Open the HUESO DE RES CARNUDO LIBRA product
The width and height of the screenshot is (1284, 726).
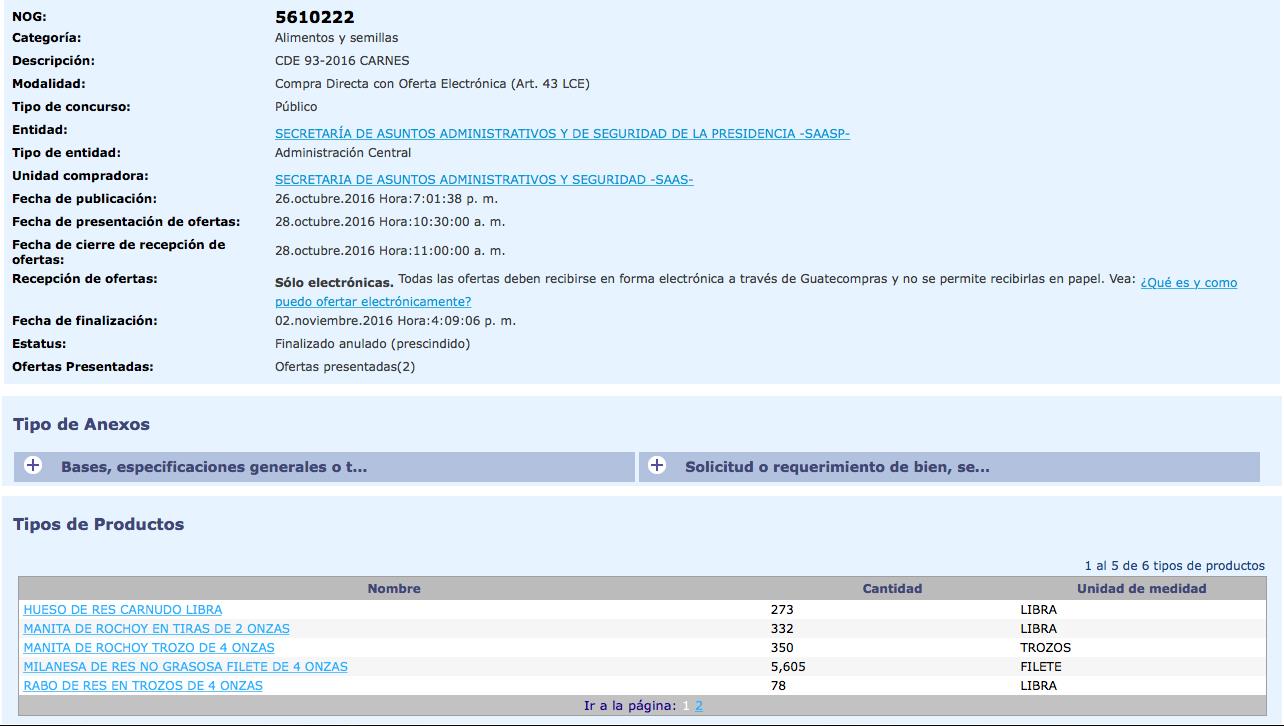pyautogui.click(x=123, y=610)
